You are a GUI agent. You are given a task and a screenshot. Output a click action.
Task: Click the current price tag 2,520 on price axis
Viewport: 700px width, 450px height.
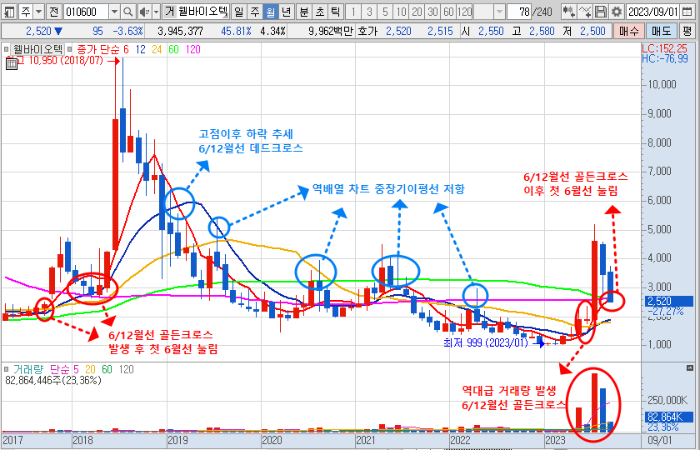669,301
